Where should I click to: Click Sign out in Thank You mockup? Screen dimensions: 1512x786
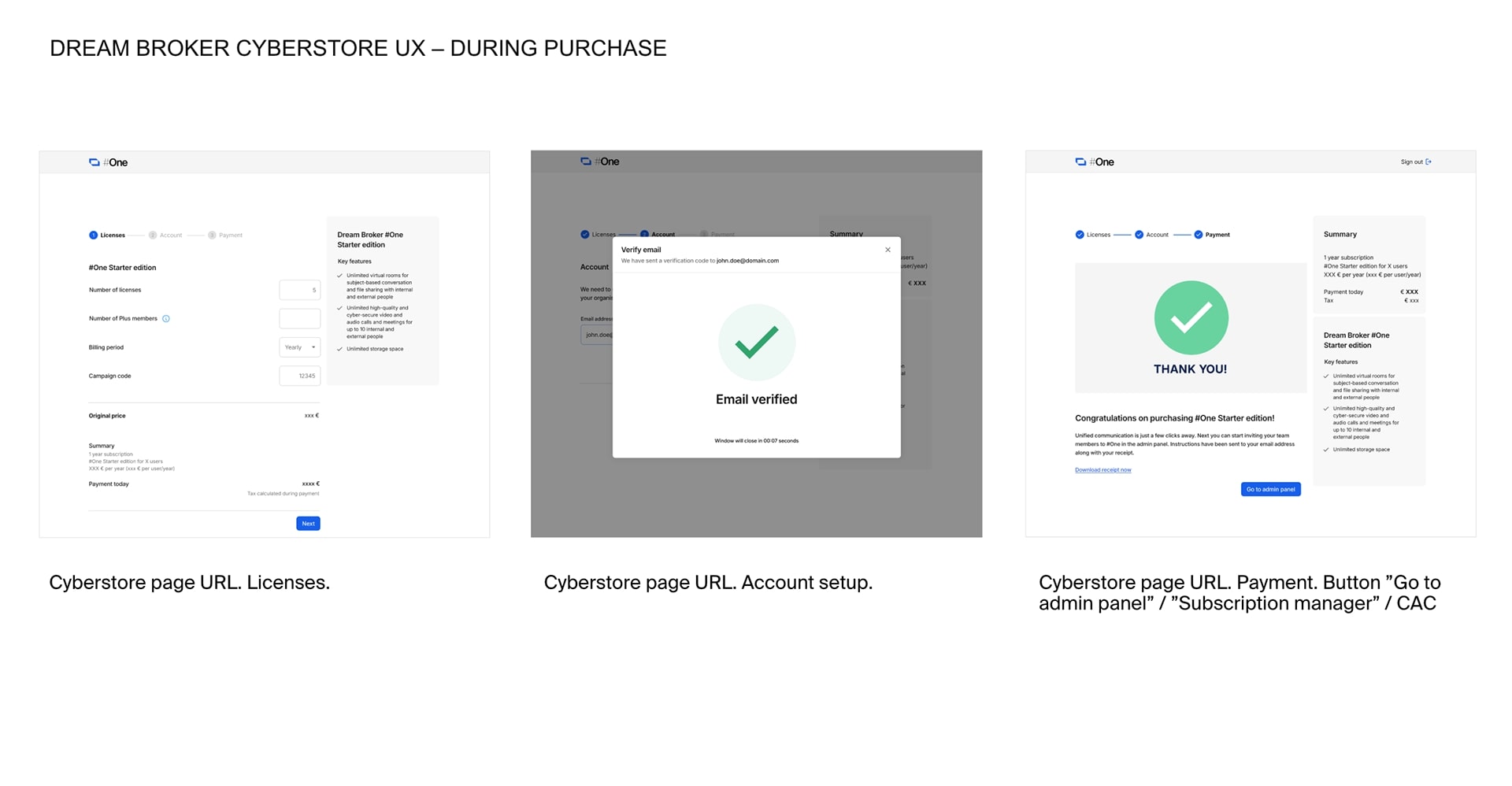1416,162
